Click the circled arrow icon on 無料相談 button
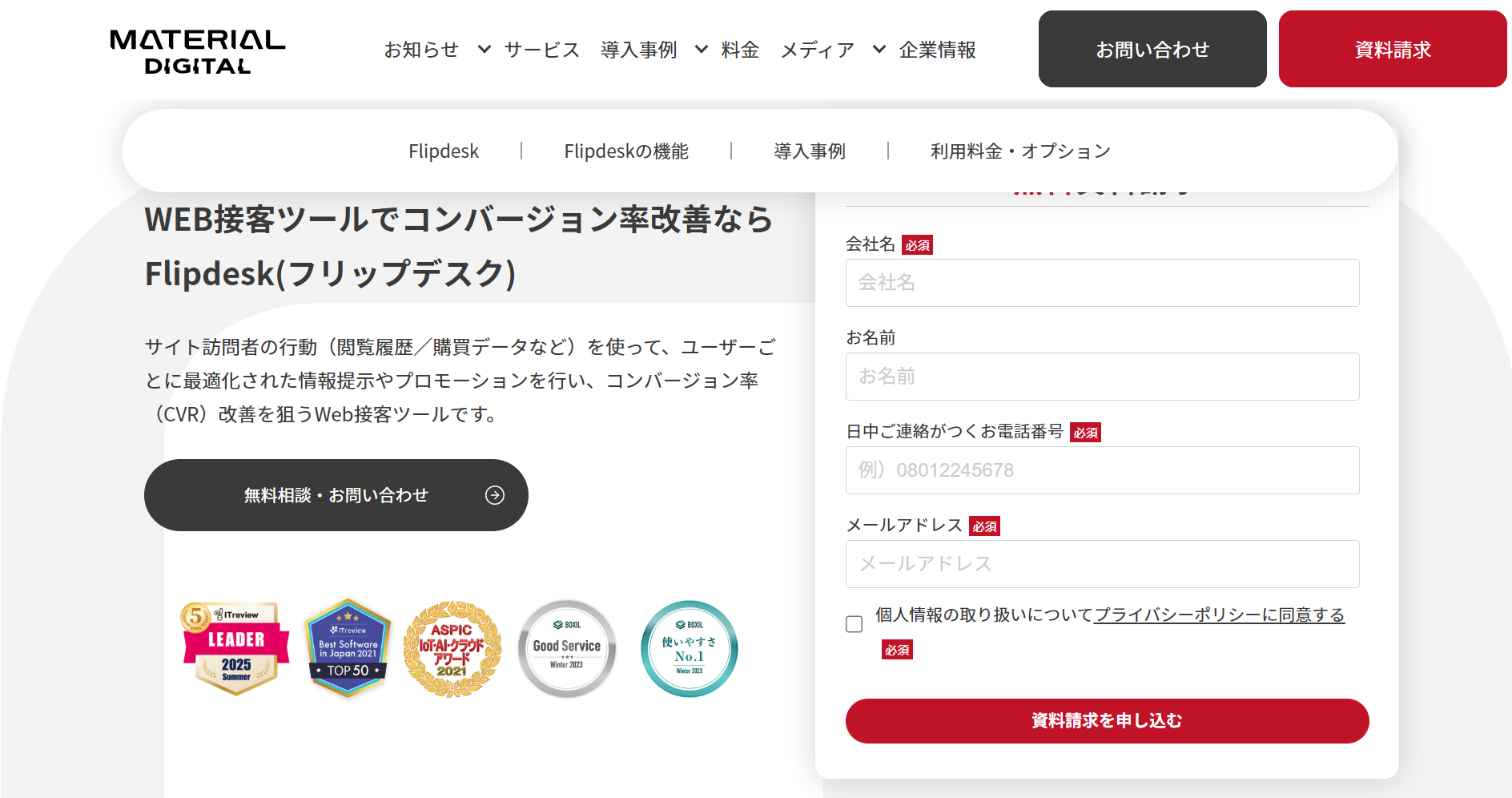The height and width of the screenshot is (798, 1512). [495, 495]
